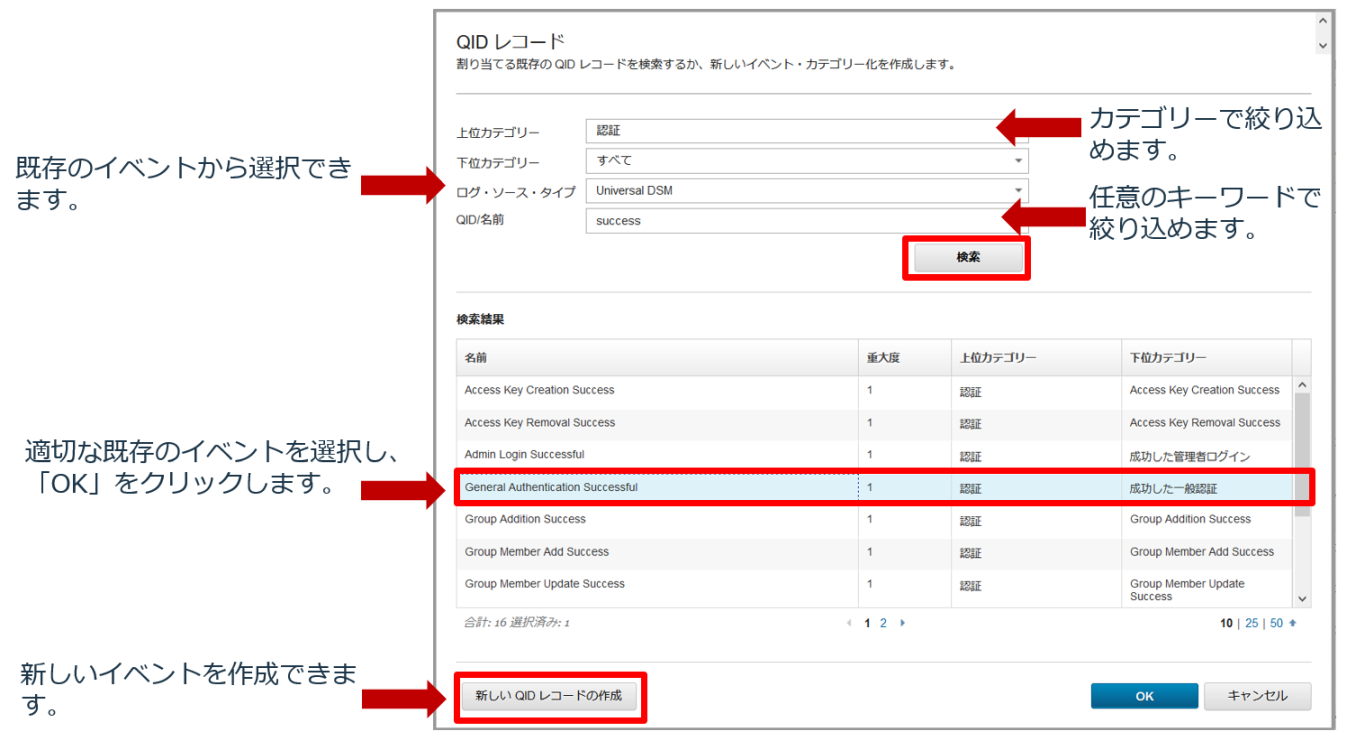This screenshot has height=740, width=1346.
Task: Click current page size 10
Action: (1226, 623)
